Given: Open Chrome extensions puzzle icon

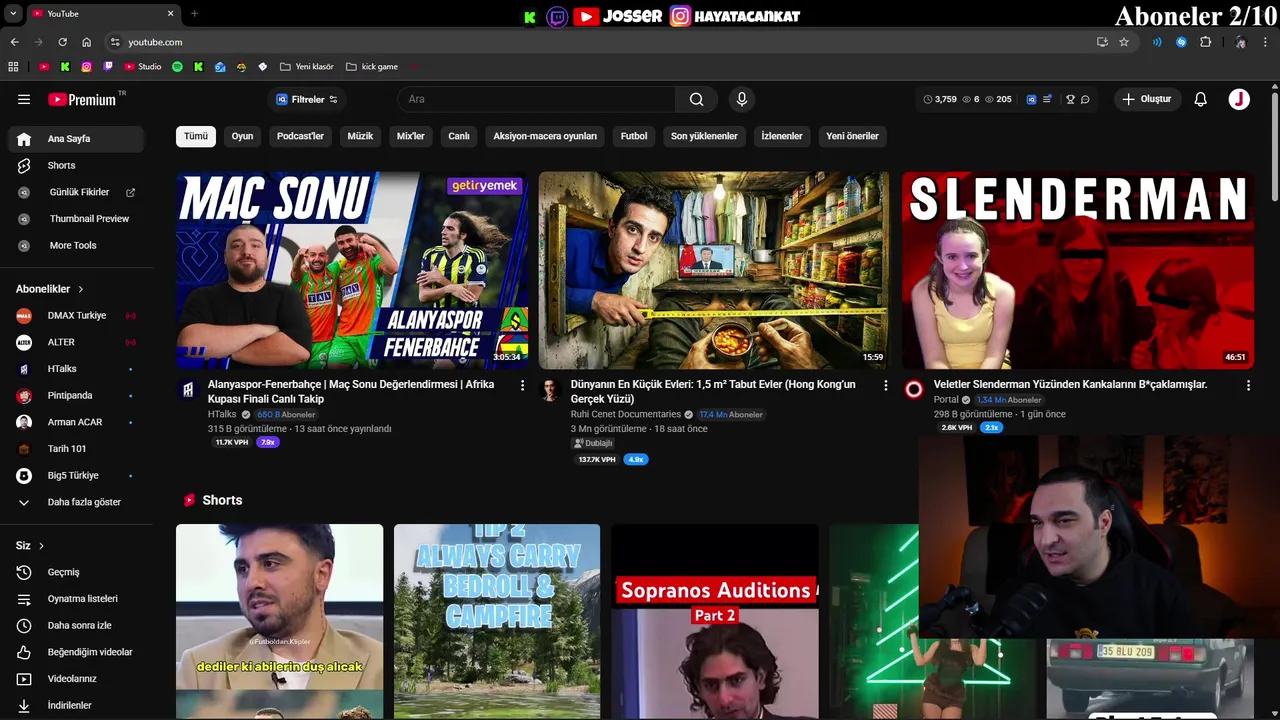Looking at the screenshot, I should pyautogui.click(x=1205, y=42).
